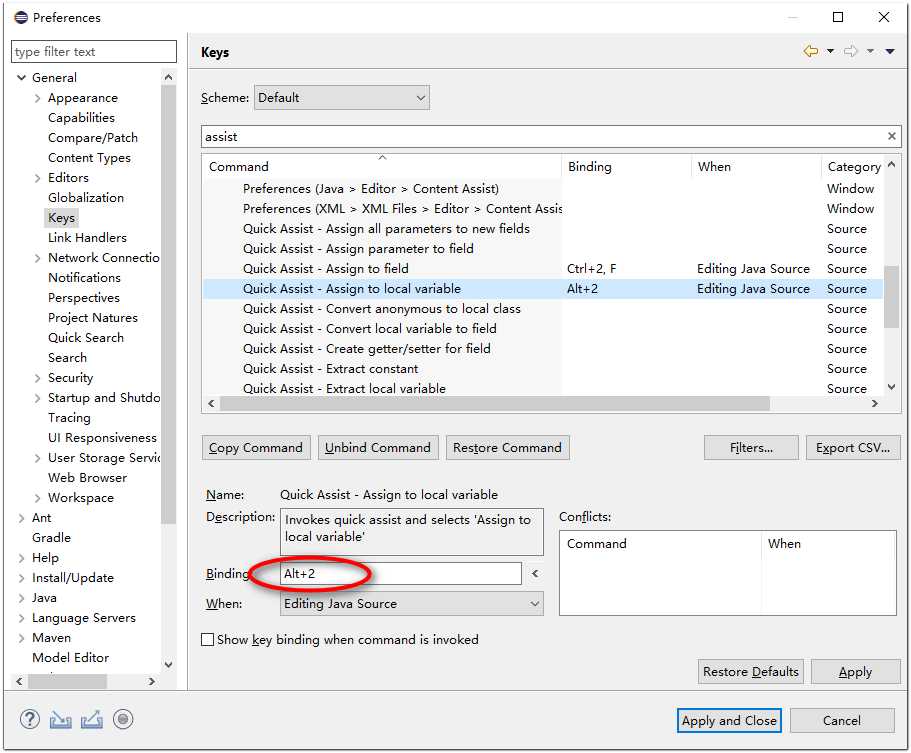Image resolution: width=911 pixels, height=753 pixels.
Task: Select Quick Assist - Extract constant row
Action: tap(543, 368)
